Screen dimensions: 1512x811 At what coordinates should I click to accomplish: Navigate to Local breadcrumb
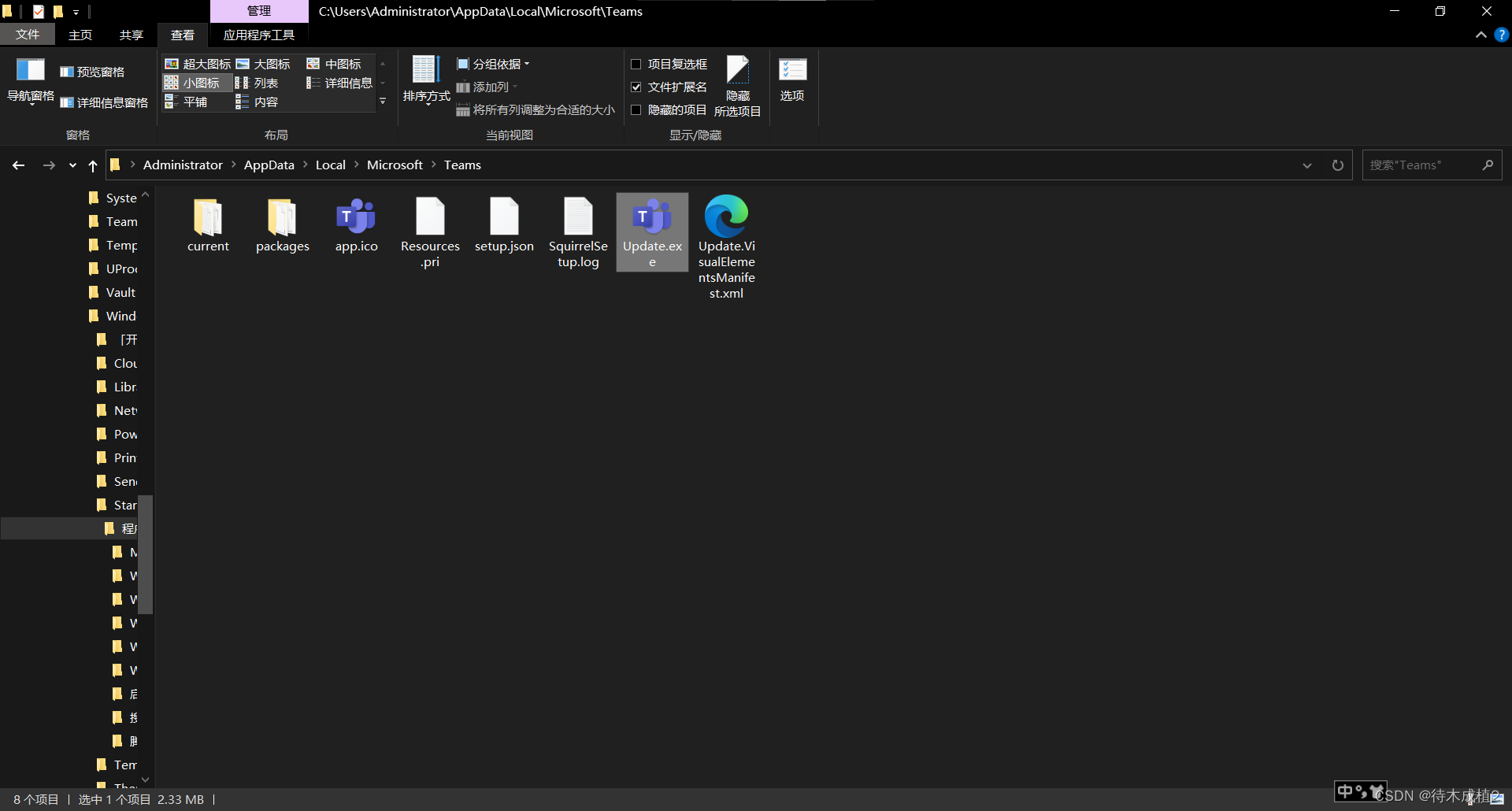point(331,165)
